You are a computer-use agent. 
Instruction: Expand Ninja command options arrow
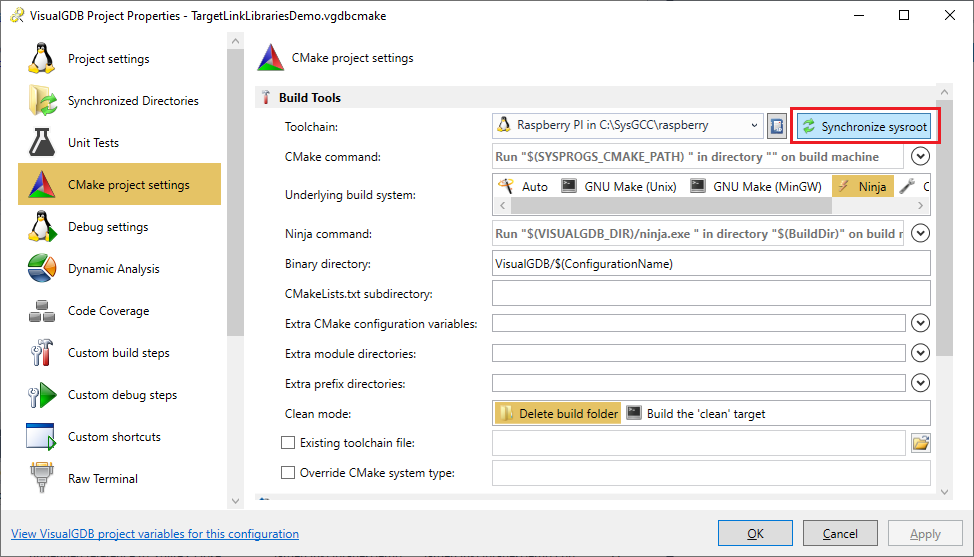tap(920, 233)
